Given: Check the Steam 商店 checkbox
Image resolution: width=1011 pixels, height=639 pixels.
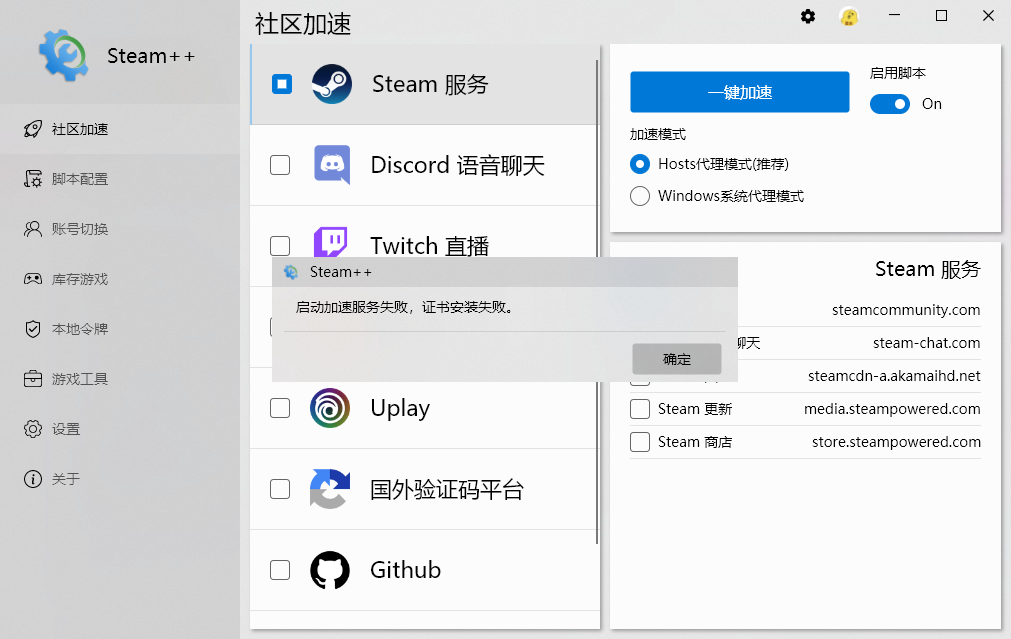Looking at the screenshot, I should tap(639, 441).
